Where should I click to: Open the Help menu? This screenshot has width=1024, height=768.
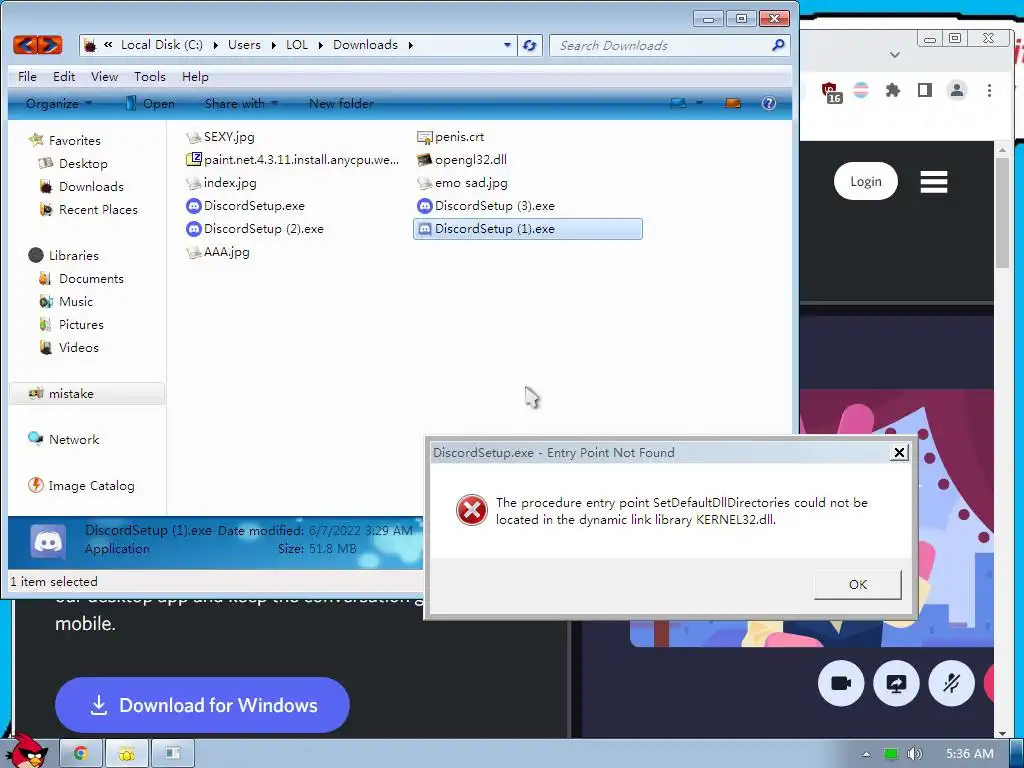(195, 76)
